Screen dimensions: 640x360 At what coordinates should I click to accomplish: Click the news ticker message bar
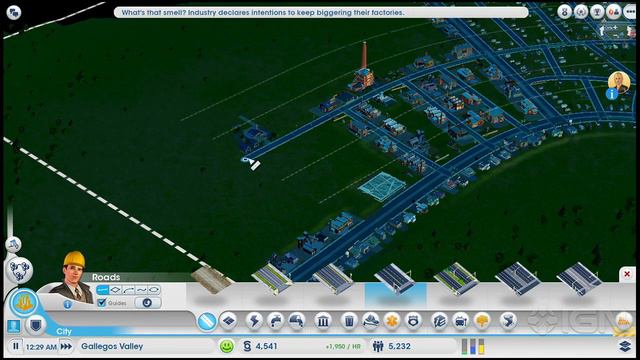click(x=321, y=13)
